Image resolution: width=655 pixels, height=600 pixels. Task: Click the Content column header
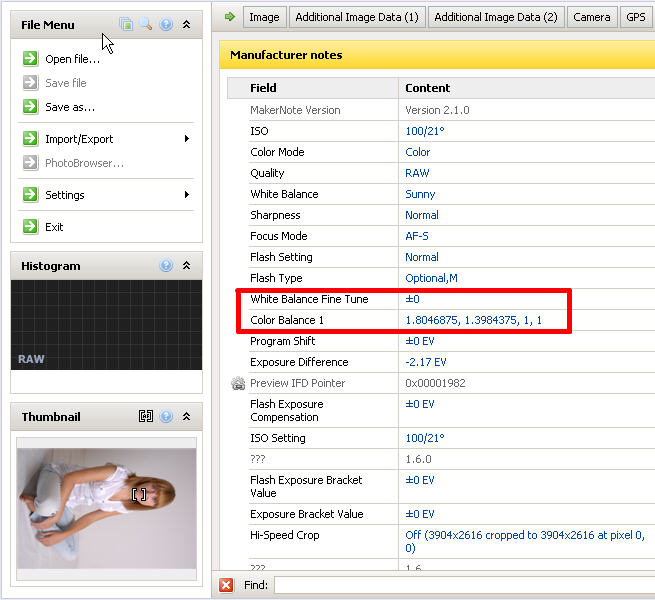tap(527, 88)
